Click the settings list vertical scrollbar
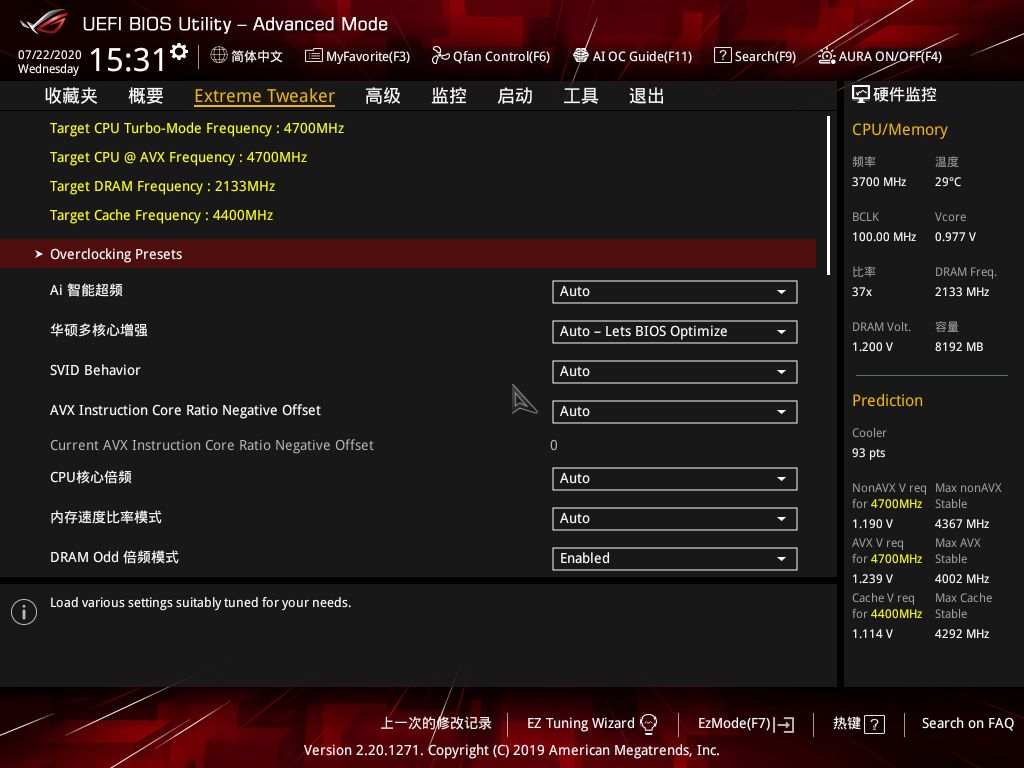The height and width of the screenshot is (768, 1024). click(x=828, y=195)
